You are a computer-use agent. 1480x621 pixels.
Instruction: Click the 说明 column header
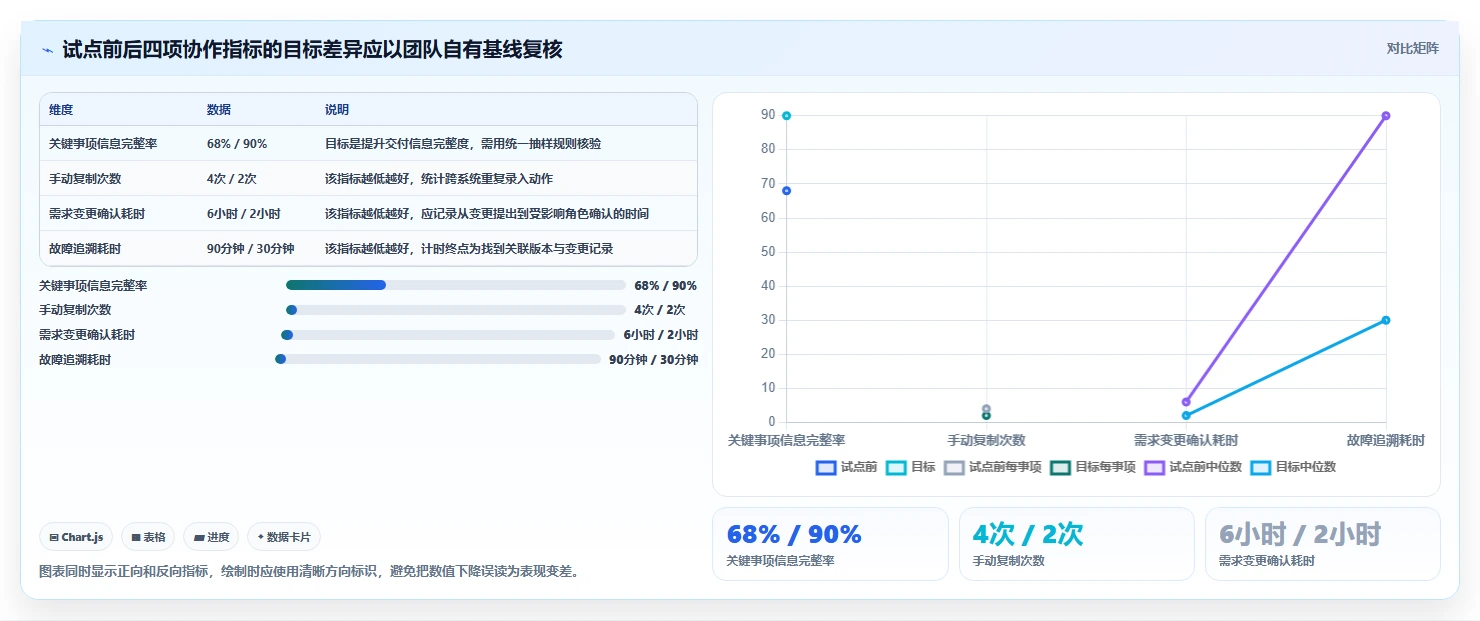click(x=337, y=110)
